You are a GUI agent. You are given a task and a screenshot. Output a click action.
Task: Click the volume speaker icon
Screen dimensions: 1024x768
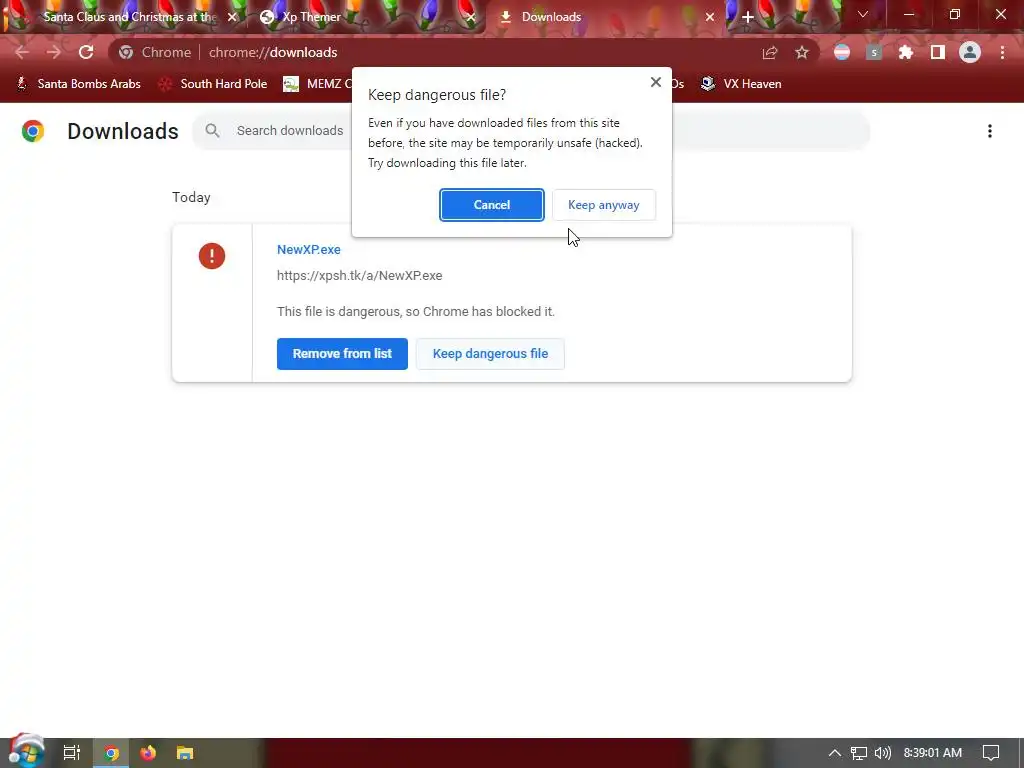[x=882, y=753]
